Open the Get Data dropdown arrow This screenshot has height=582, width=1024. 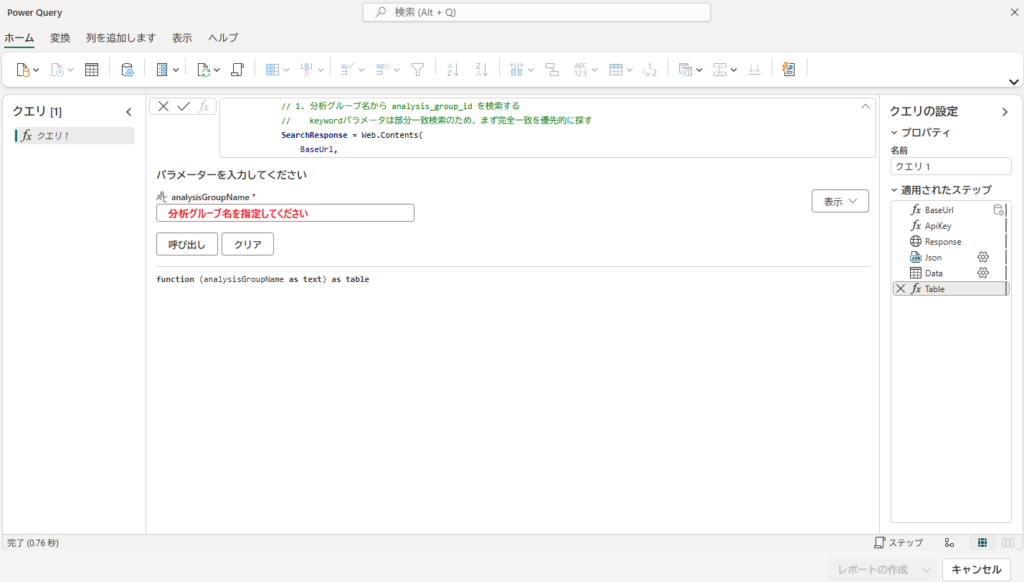click(x=36, y=70)
